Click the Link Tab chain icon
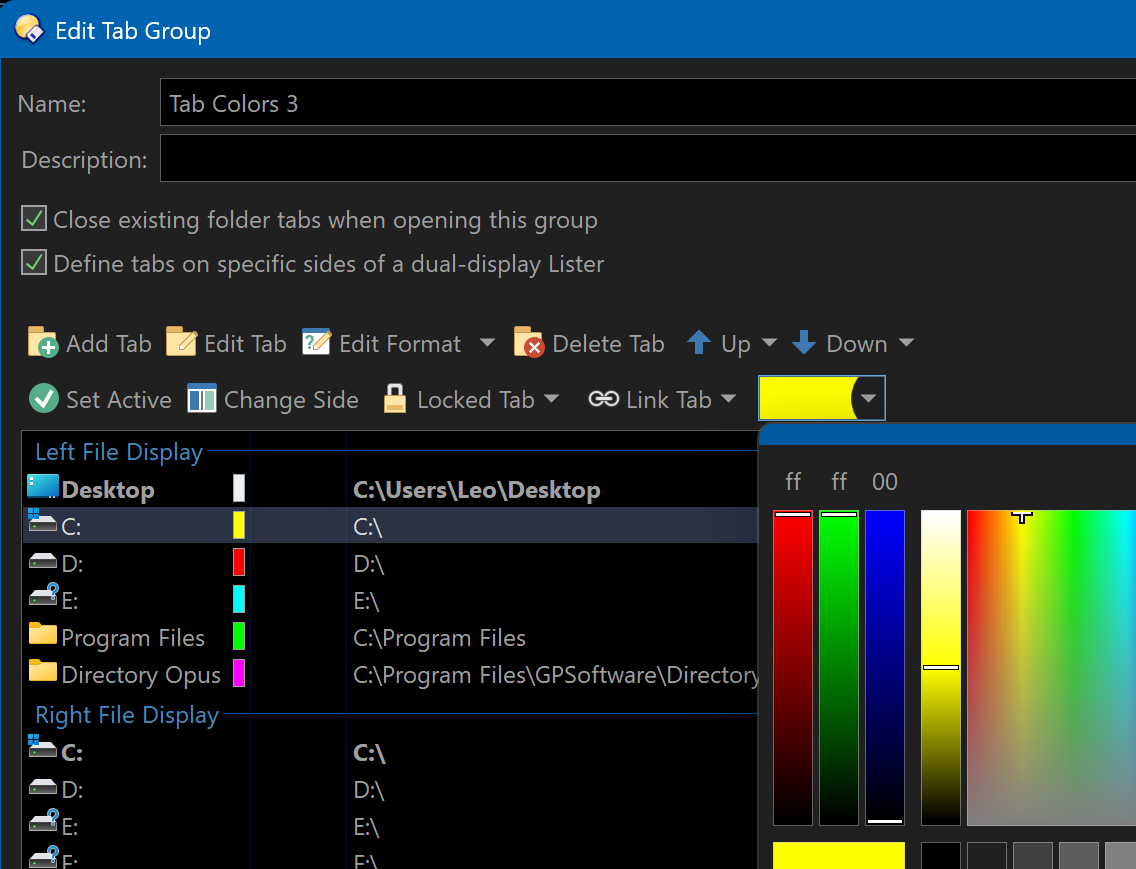The image size is (1136, 869). tap(603, 399)
